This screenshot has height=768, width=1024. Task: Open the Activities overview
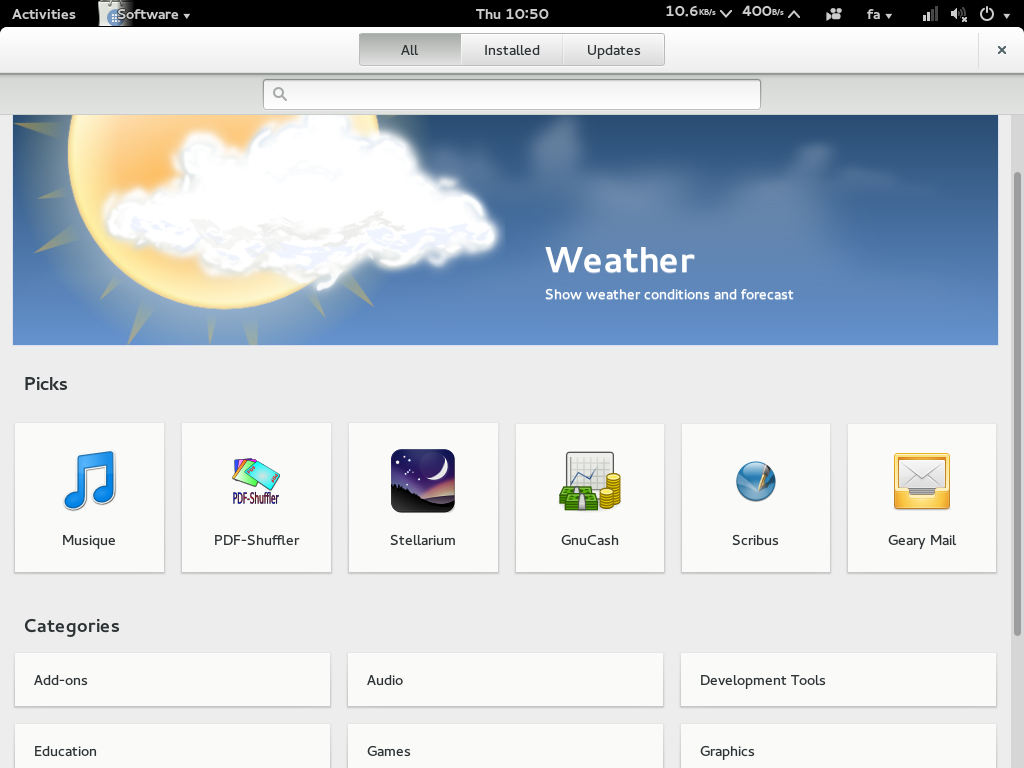43,14
